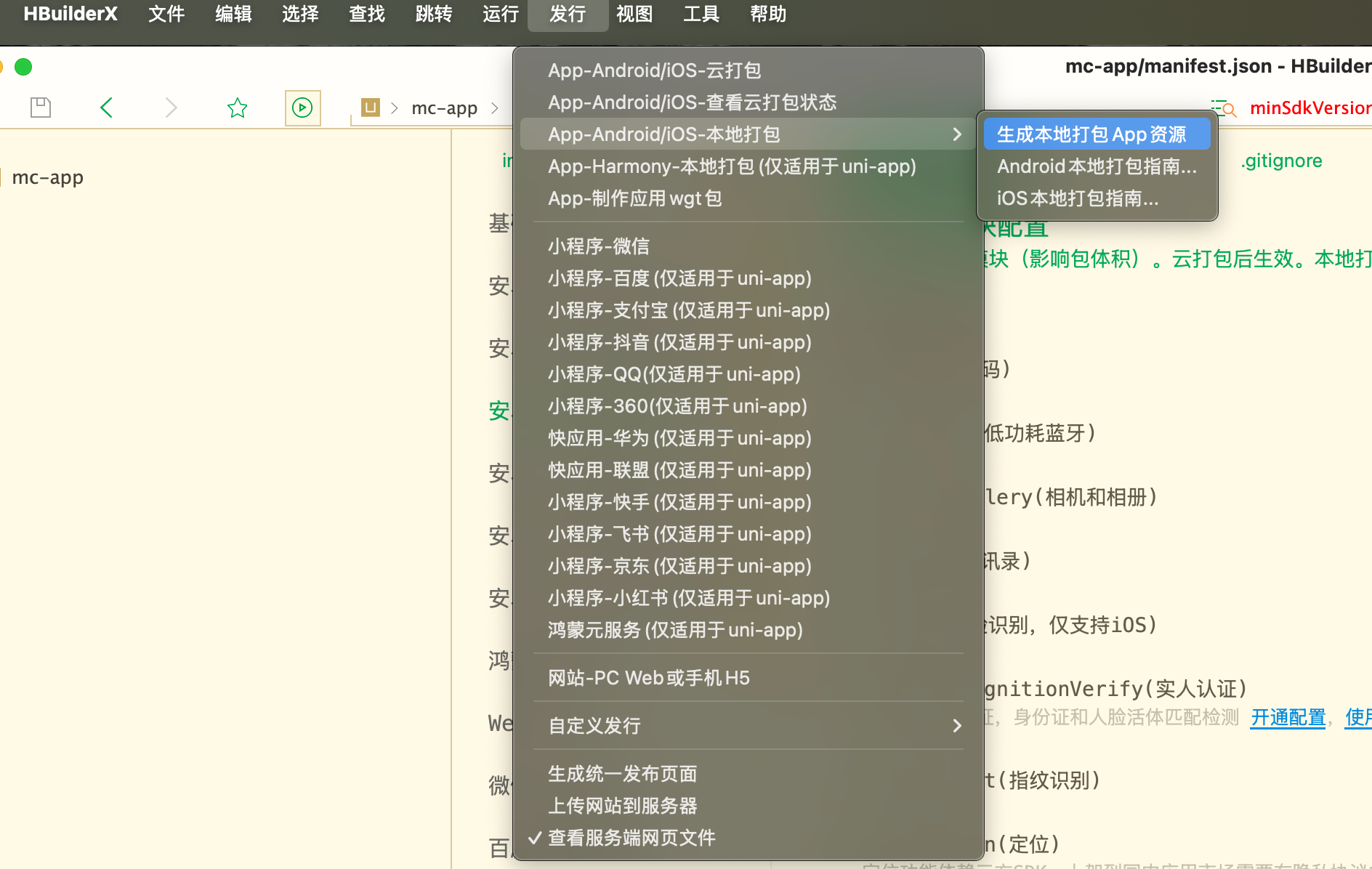Expand the 自定义发行 submenu arrow
1372x869 pixels.
(957, 726)
